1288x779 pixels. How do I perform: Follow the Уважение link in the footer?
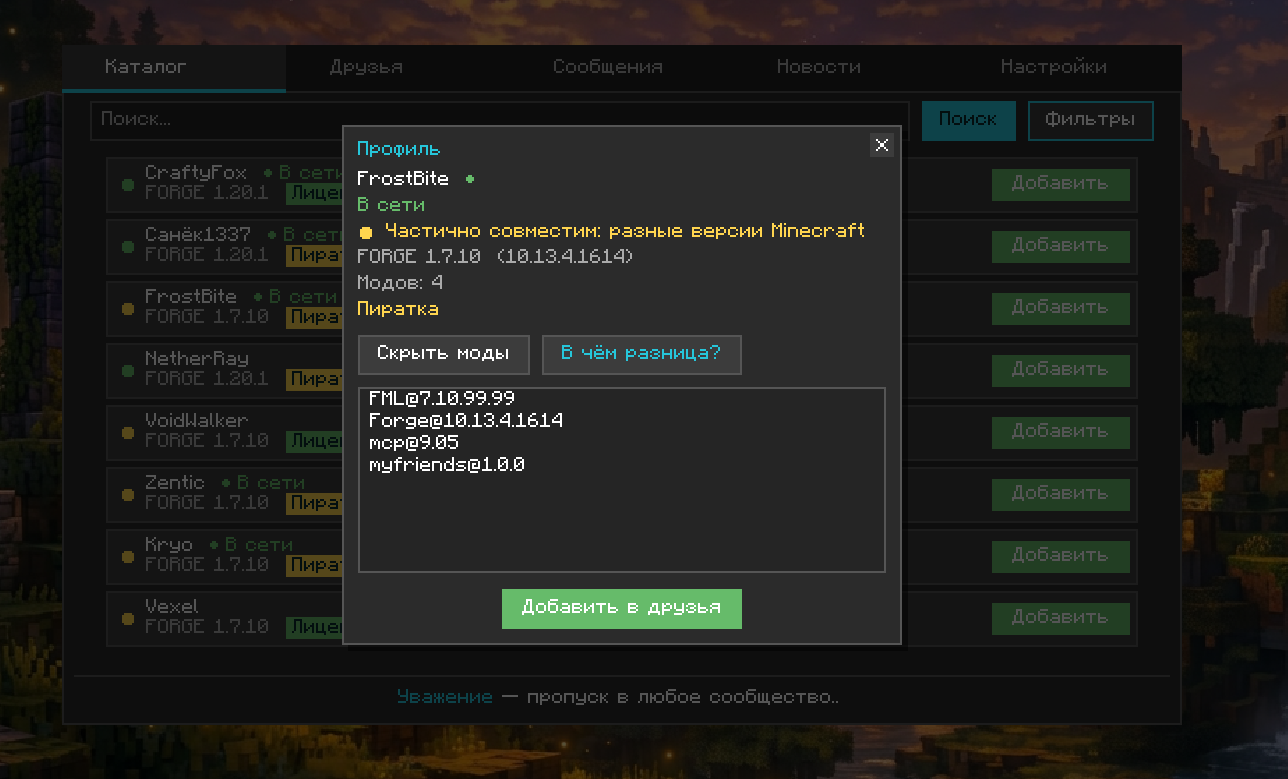[x=445, y=697]
